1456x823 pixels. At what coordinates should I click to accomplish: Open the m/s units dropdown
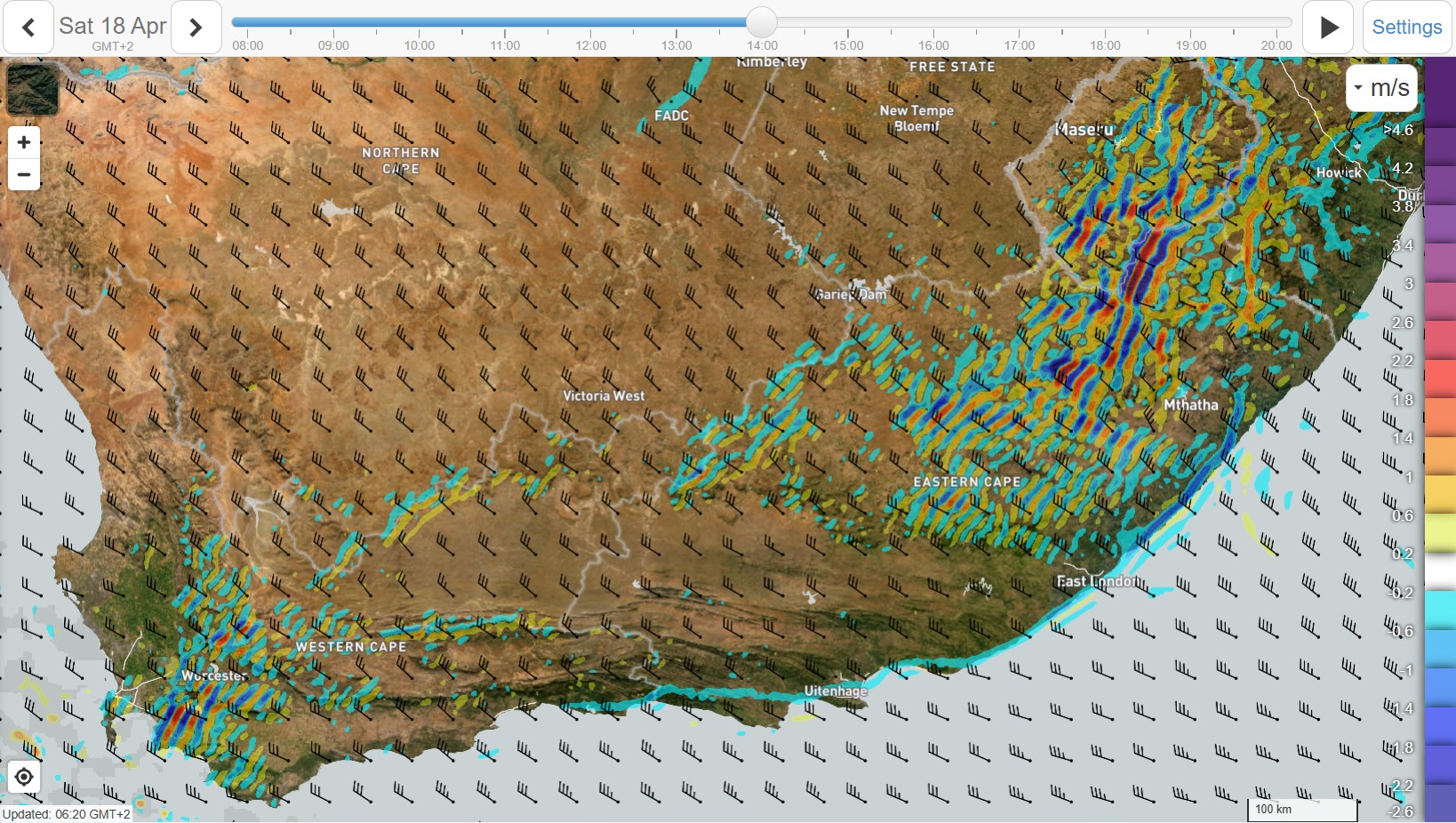click(x=1381, y=88)
